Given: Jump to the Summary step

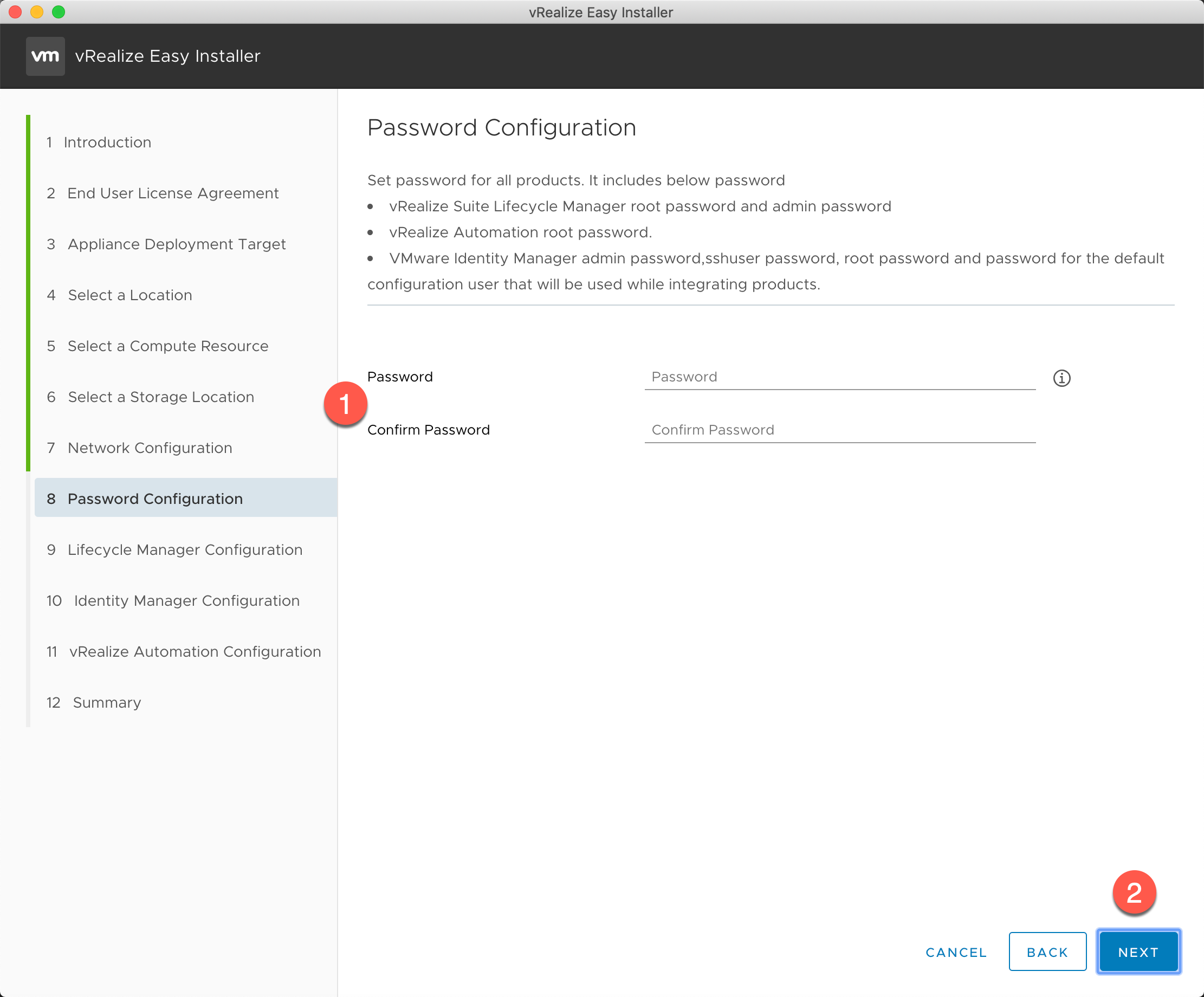Looking at the screenshot, I should point(93,703).
